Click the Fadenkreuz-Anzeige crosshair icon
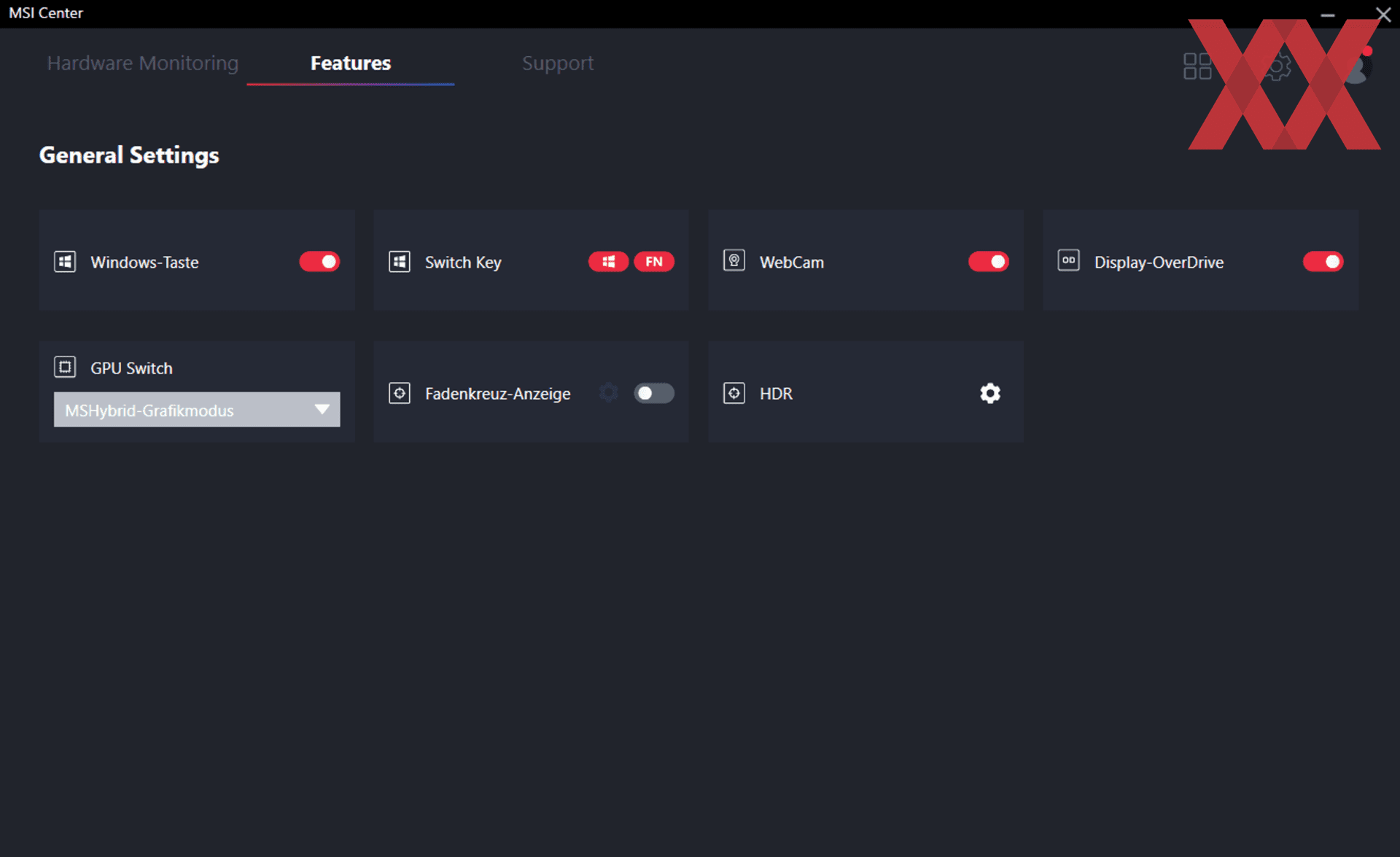 point(400,393)
